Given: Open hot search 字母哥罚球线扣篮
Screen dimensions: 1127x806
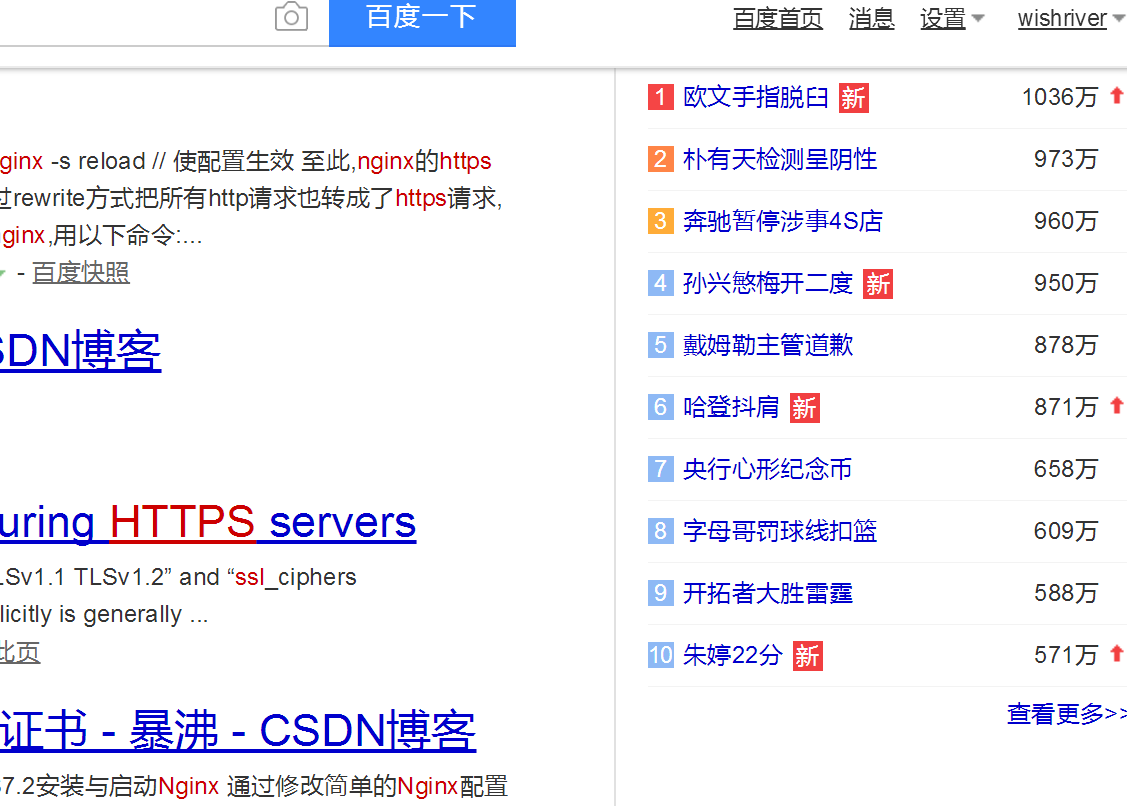Looking at the screenshot, I should tap(780, 531).
